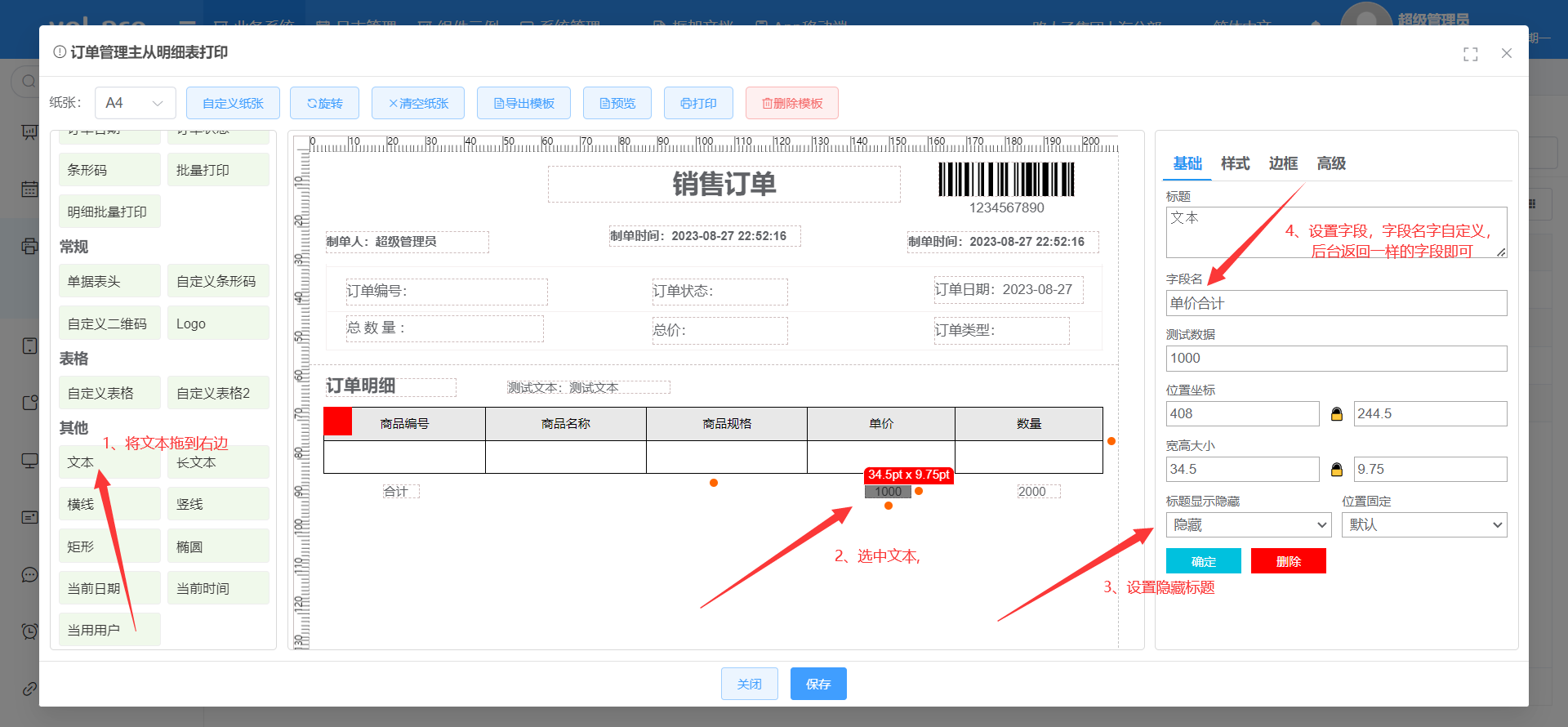Toggle the position coordinate lock icon

(x=1336, y=414)
